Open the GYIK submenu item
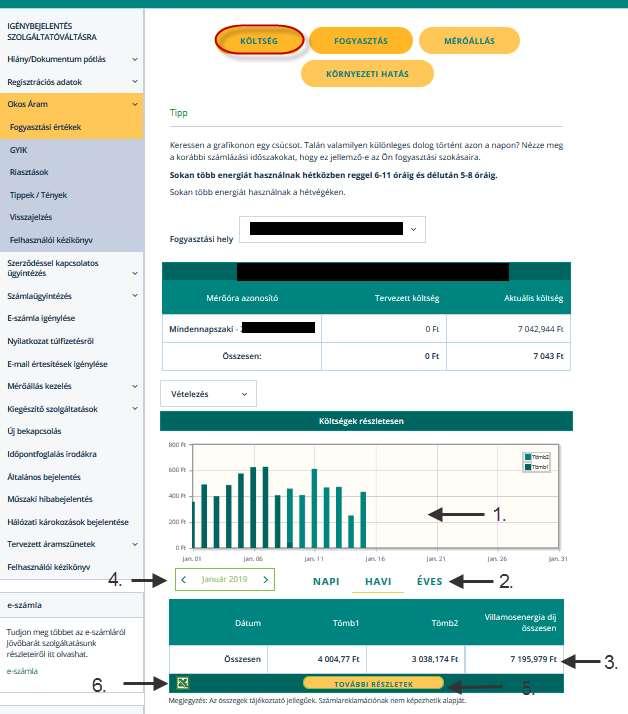 point(19,150)
